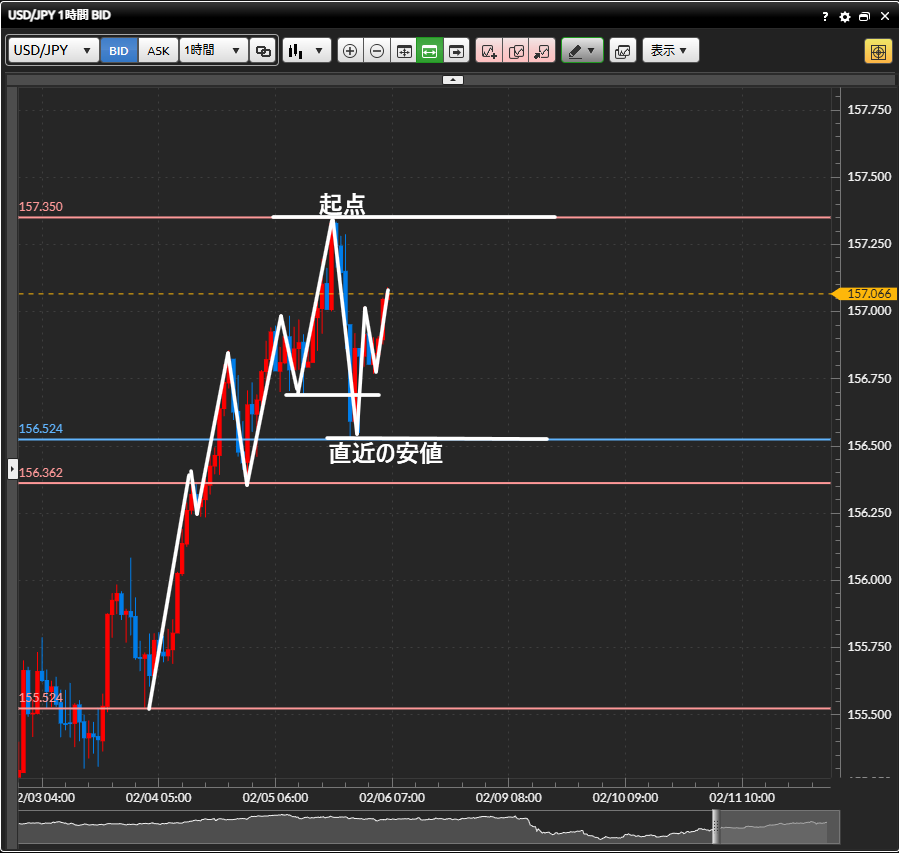
Task: Click the orange crosshair target button
Action: pyautogui.click(x=878, y=51)
